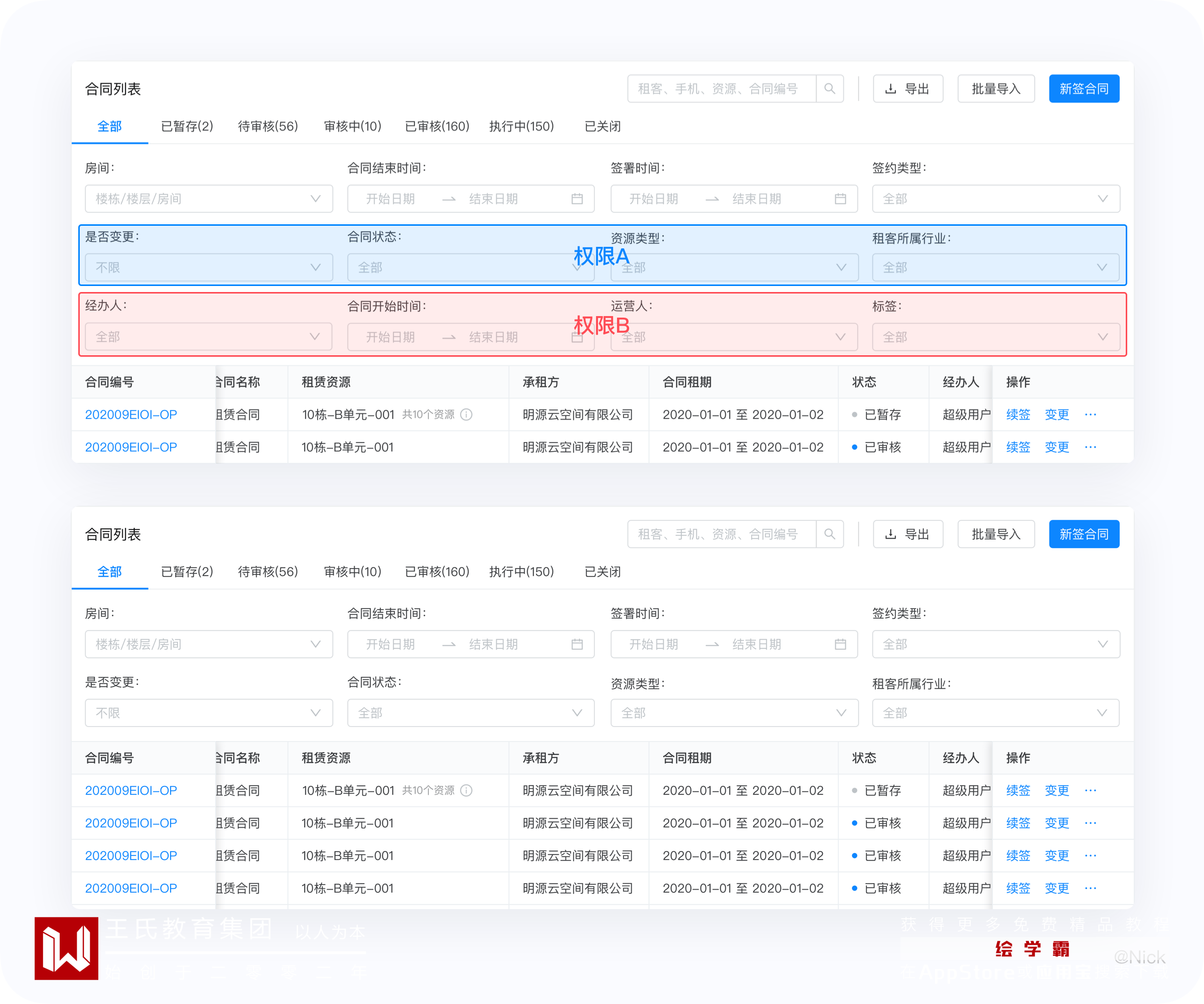This screenshot has height=1004, width=1204.
Task: Click 导出 button with download icon in top panel
Action: [908, 89]
